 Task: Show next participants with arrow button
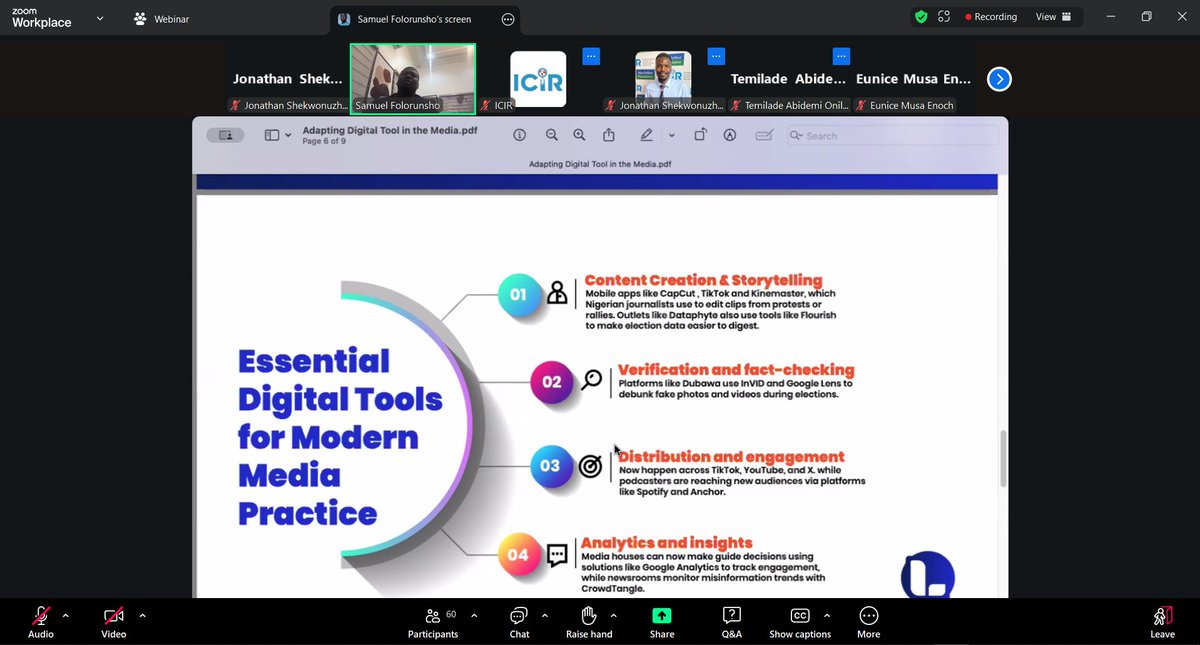click(998, 79)
